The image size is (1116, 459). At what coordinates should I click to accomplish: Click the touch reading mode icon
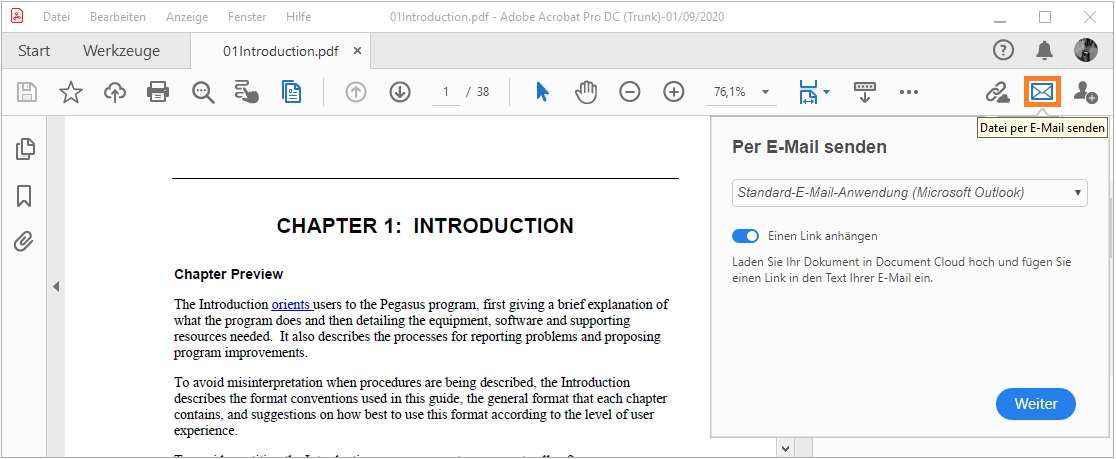[247, 93]
